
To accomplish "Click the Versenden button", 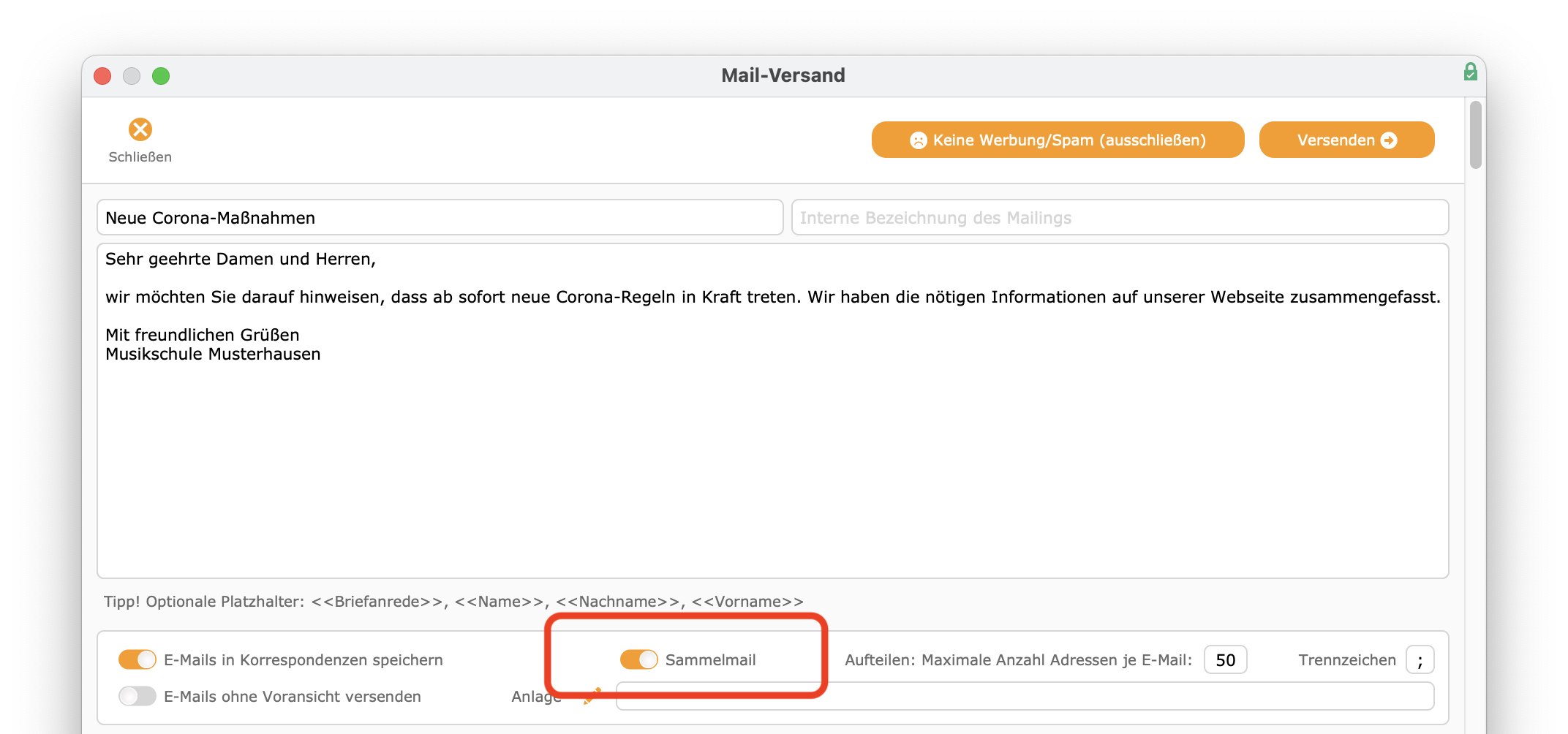I will [x=1346, y=140].
